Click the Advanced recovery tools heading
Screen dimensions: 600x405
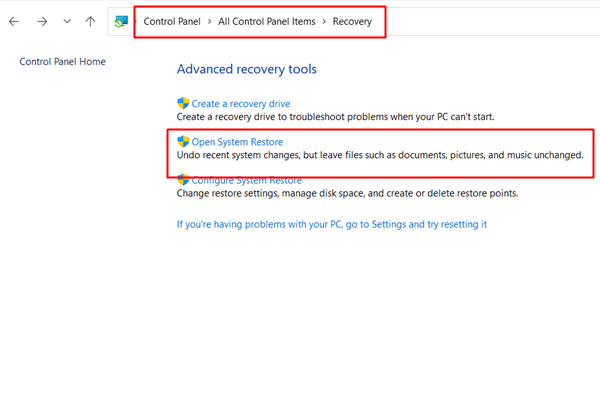246,69
